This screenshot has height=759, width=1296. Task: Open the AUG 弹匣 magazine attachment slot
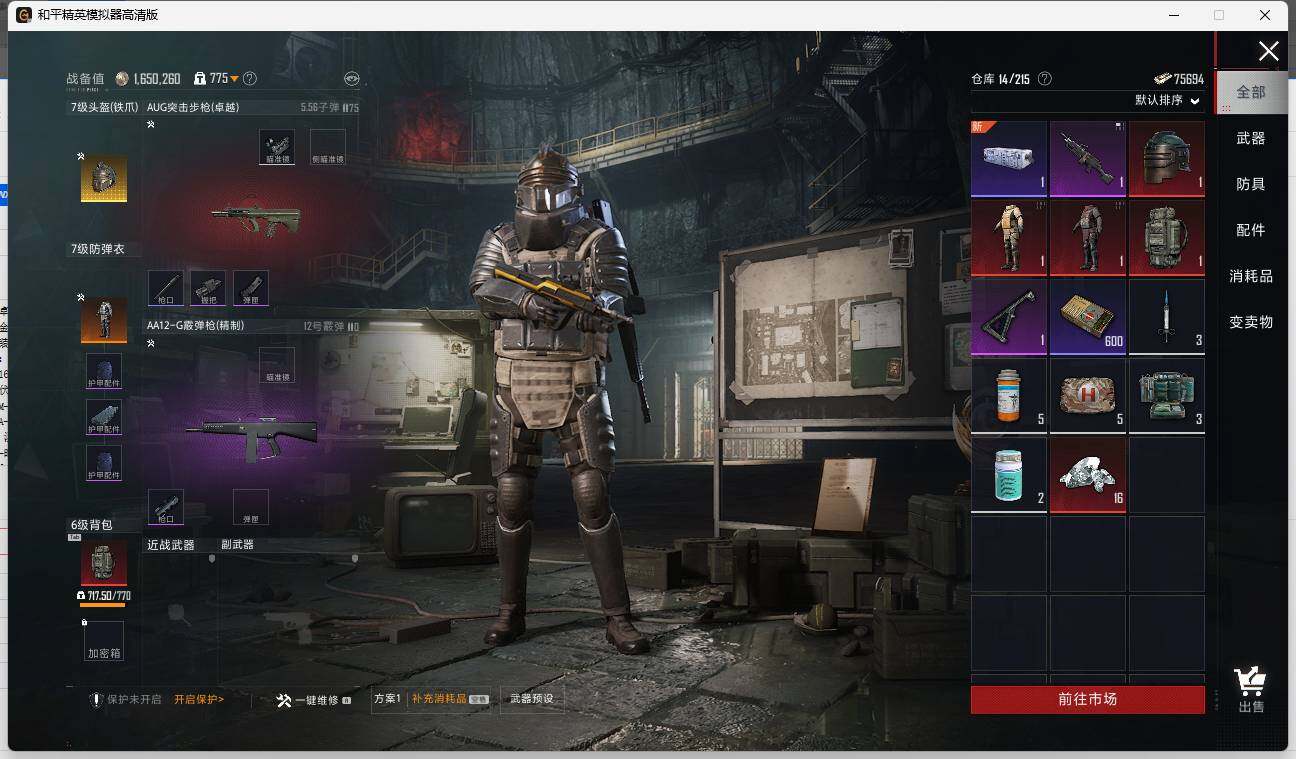click(x=251, y=288)
